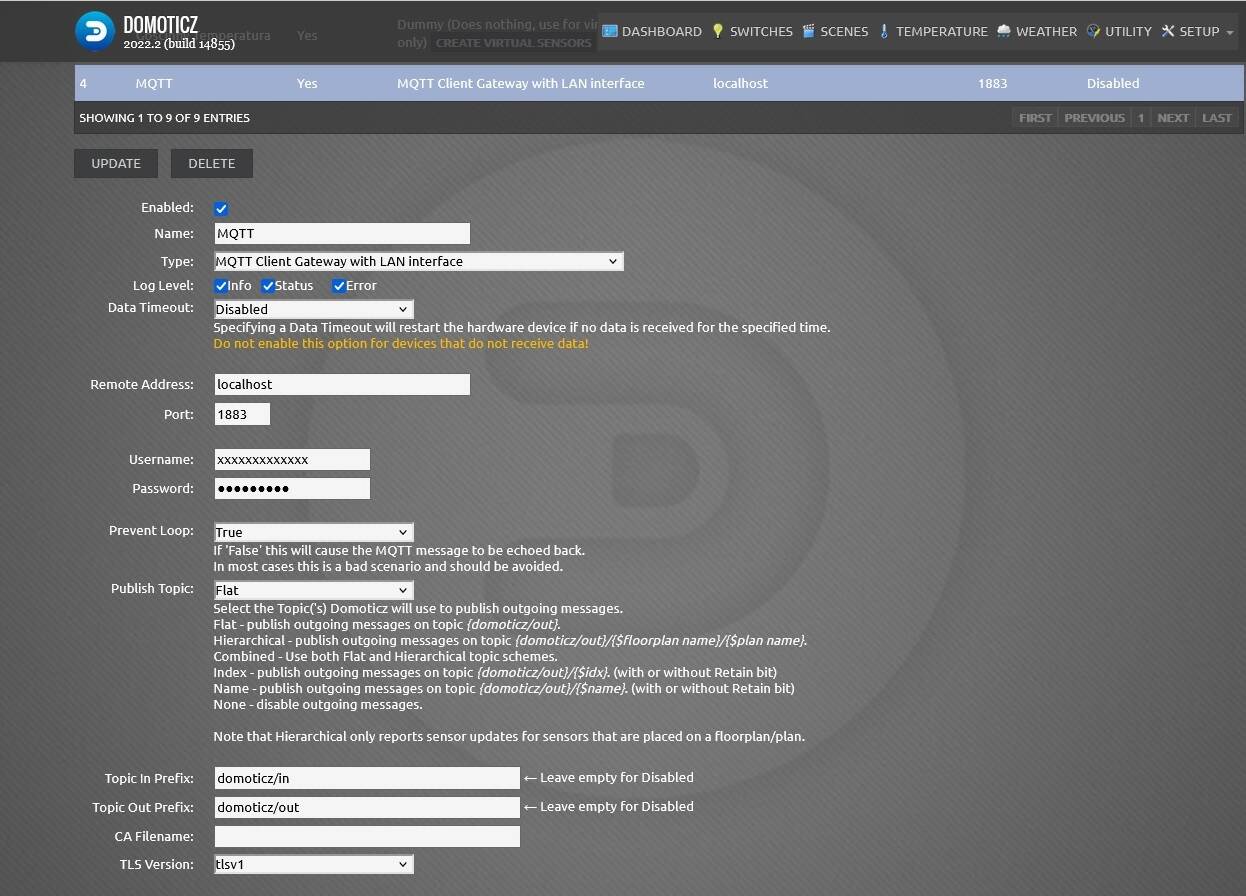Click the 'Showing 1 to 9 of 9 entries' text

pos(165,118)
